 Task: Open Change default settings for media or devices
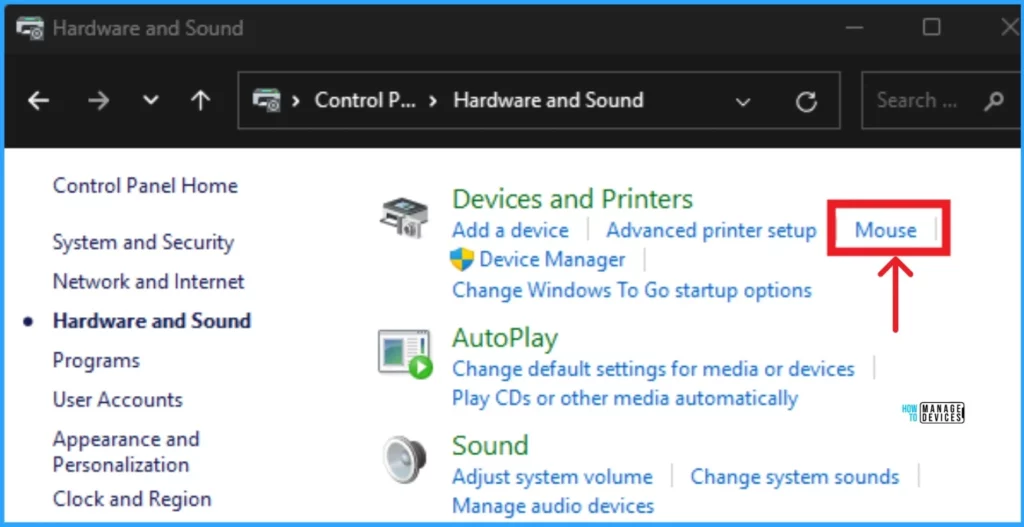coord(653,369)
